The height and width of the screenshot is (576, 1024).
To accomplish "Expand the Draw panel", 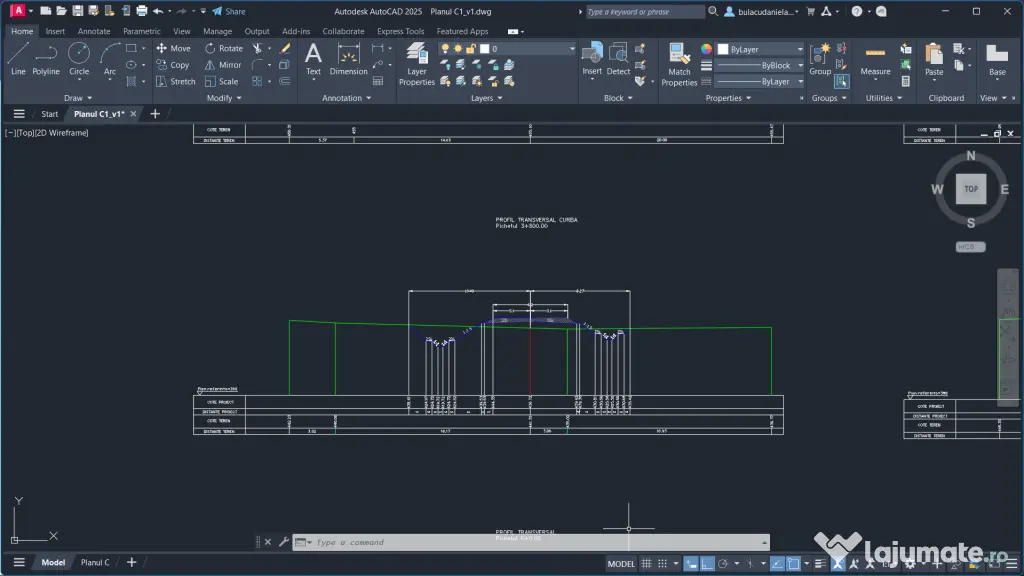I will point(78,98).
